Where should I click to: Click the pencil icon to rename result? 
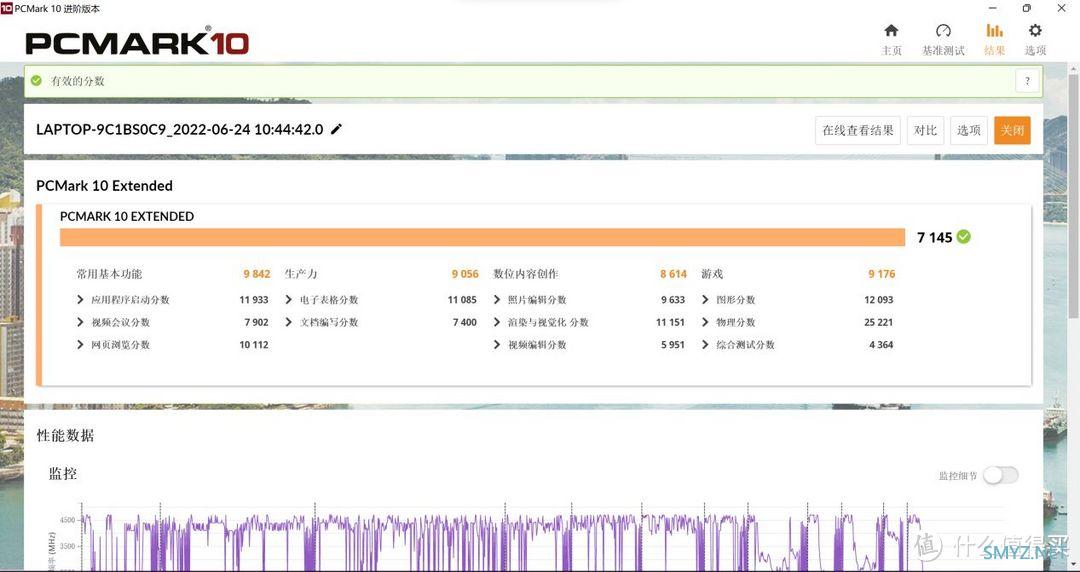coord(336,129)
